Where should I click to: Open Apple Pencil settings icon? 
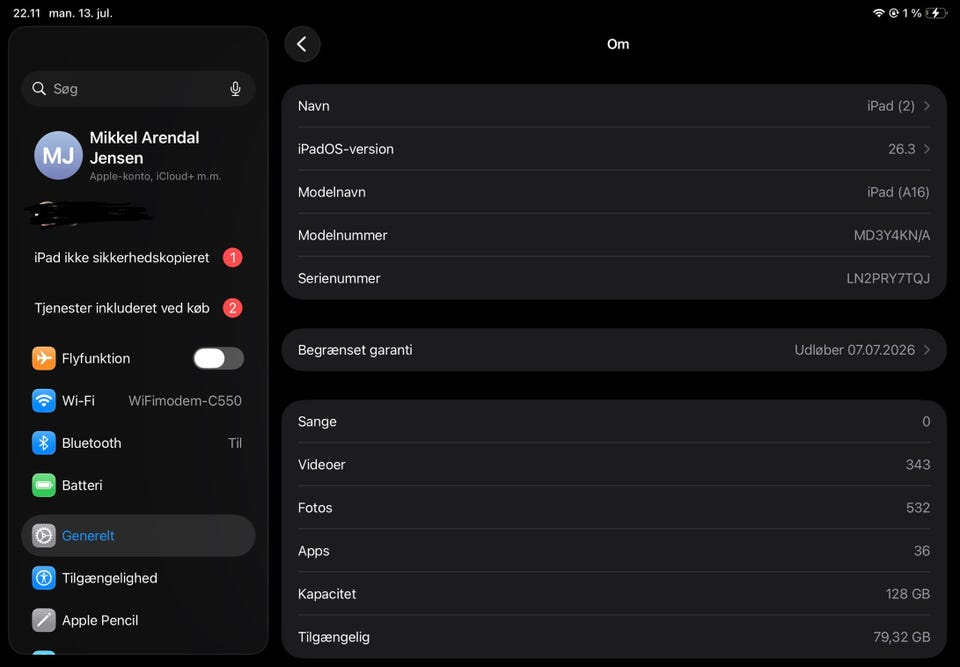pos(43,620)
